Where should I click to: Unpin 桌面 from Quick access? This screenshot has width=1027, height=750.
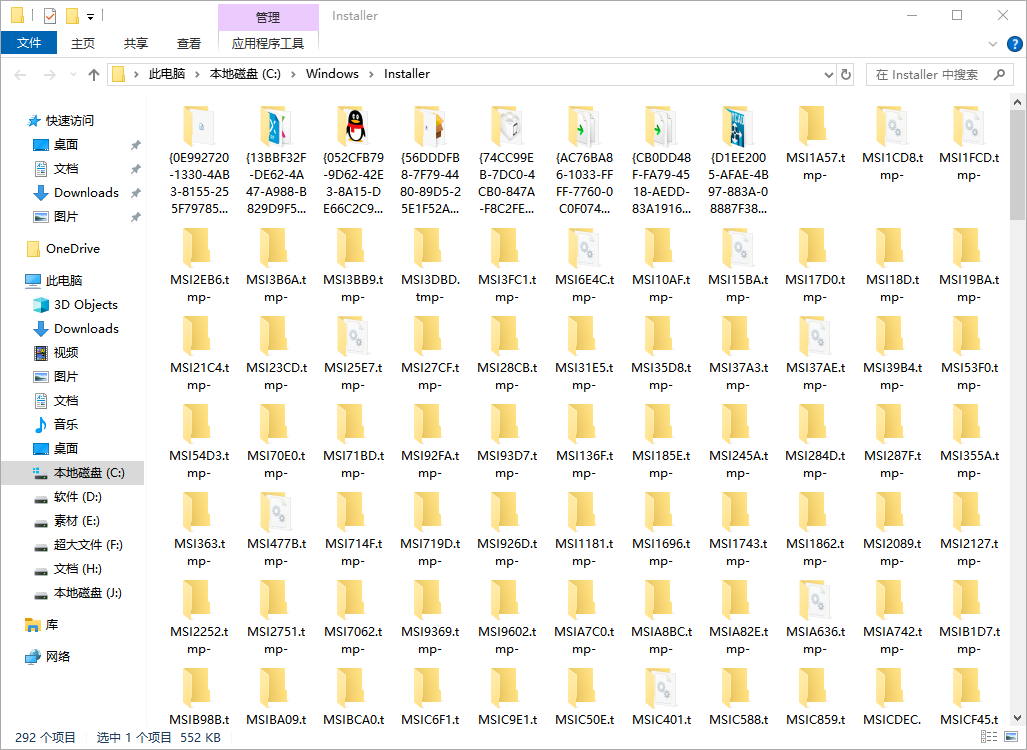[x=135, y=145]
